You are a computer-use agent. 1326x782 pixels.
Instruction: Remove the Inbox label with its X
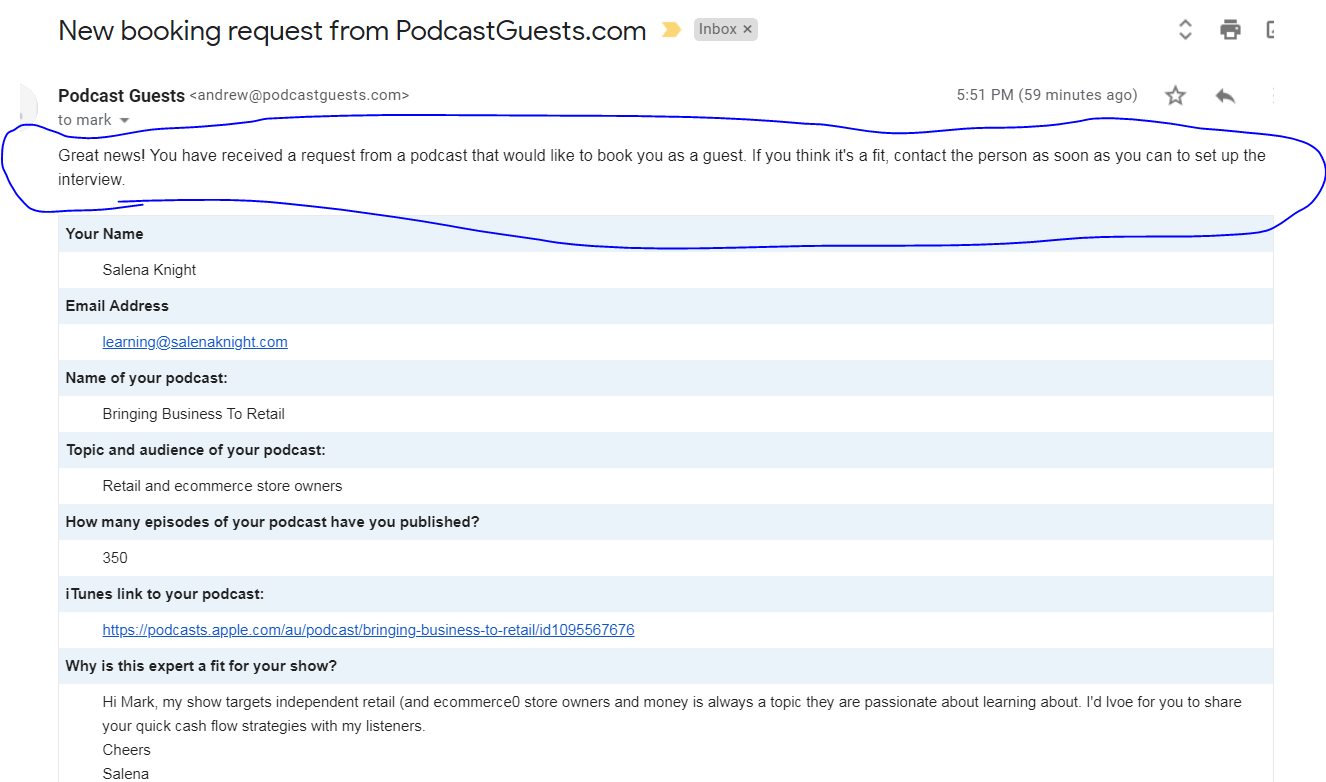pyautogui.click(x=747, y=30)
